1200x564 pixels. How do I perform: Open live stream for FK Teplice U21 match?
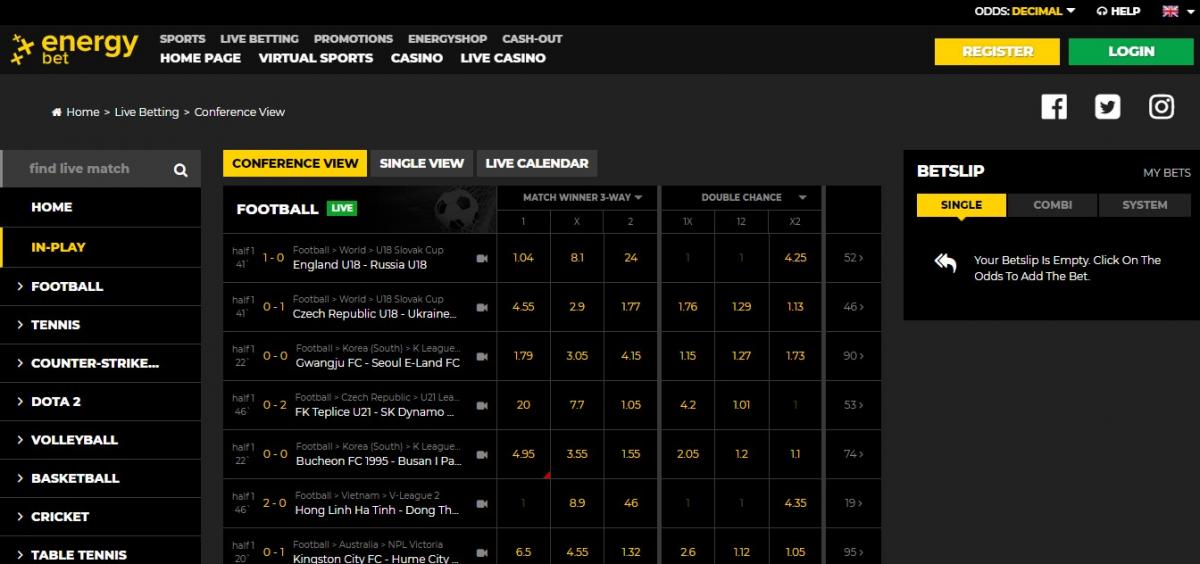(x=482, y=405)
